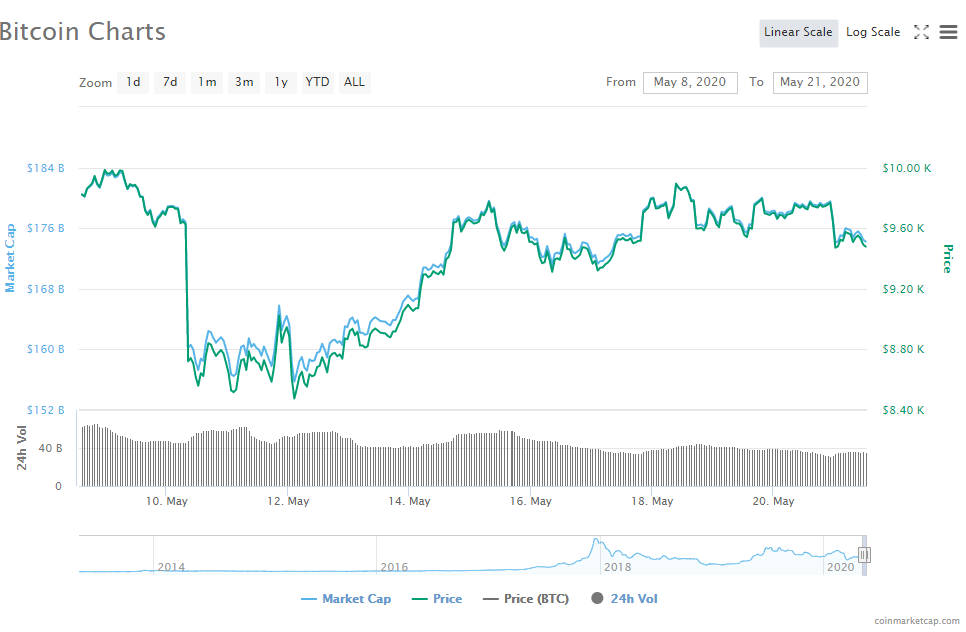Zoom chart to 1y
Image resolution: width=966 pixels, height=632 pixels.
281,82
